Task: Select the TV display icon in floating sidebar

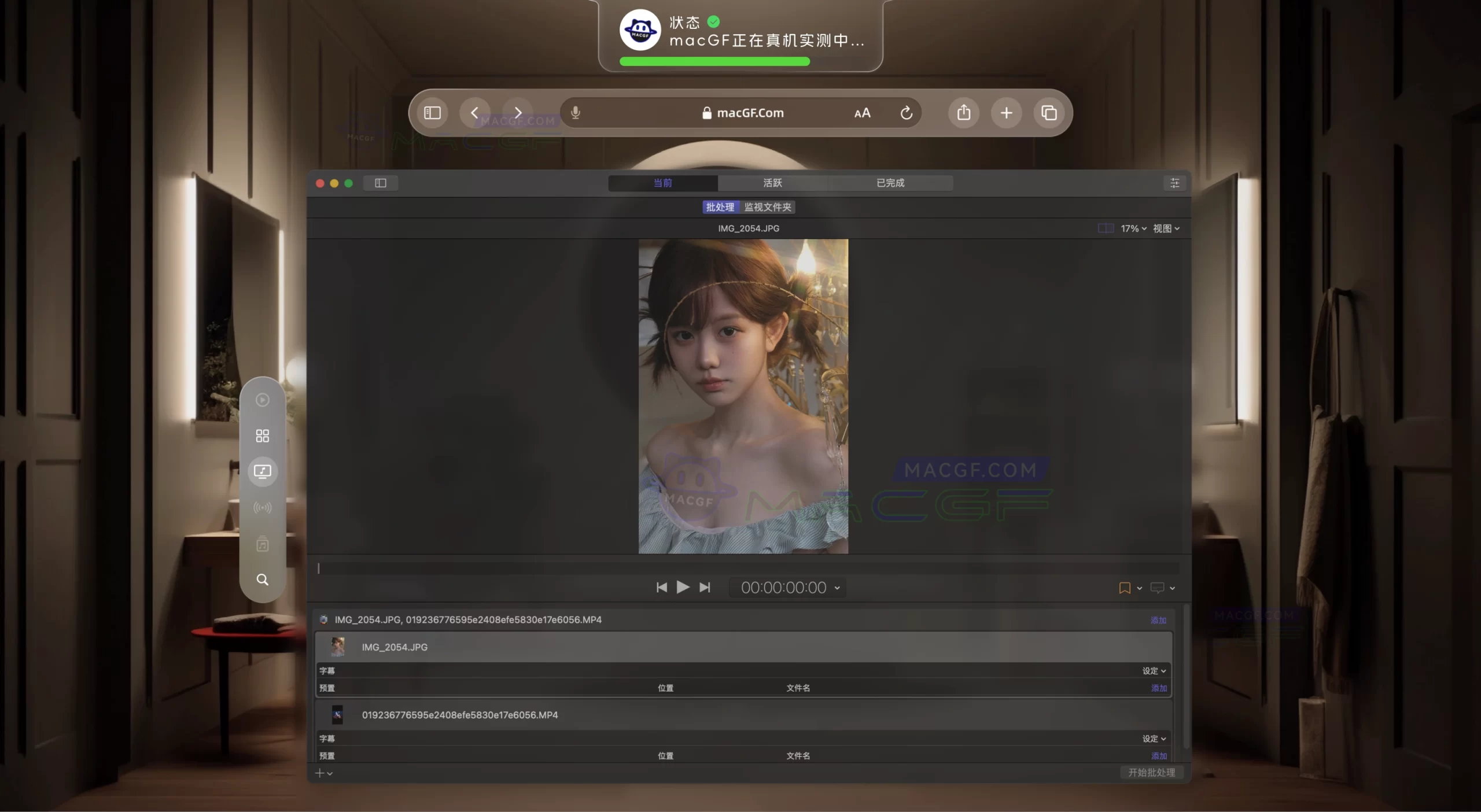Action: pyautogui.click(x=263, y=471)
